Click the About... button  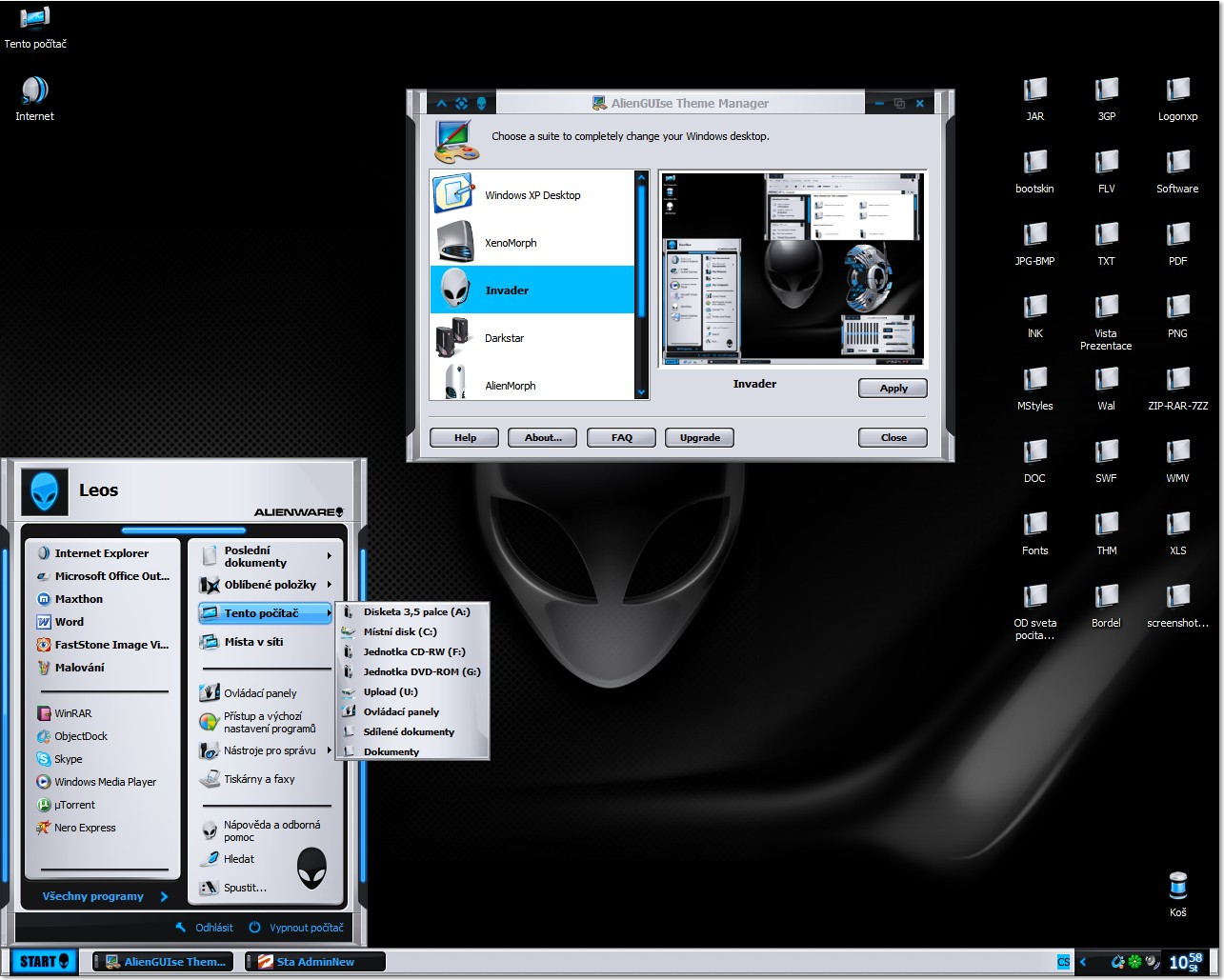tap(543, 437)
